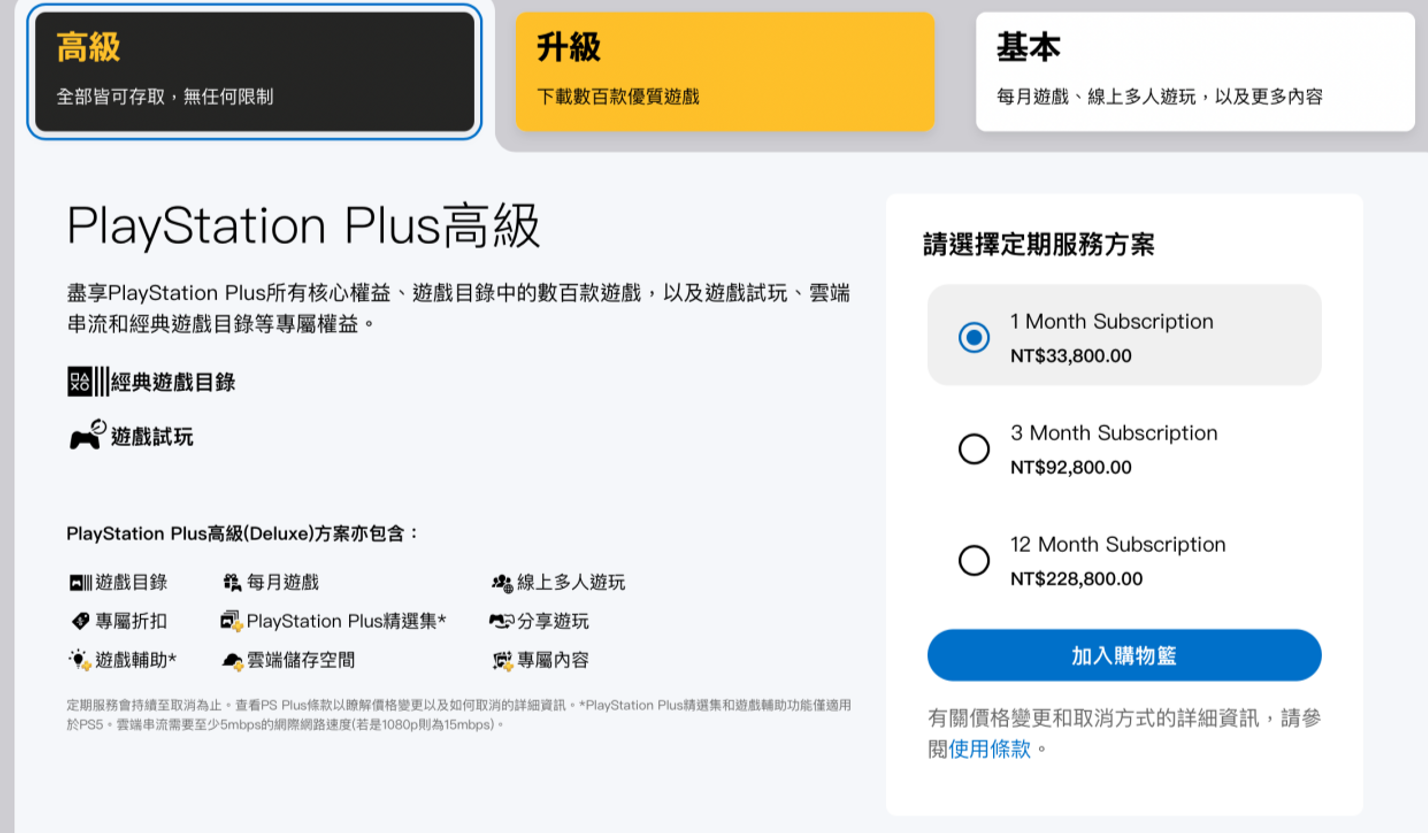Select the 1 Month Subscription radio button
1428x833 pixels.
[x=974, y=337]
